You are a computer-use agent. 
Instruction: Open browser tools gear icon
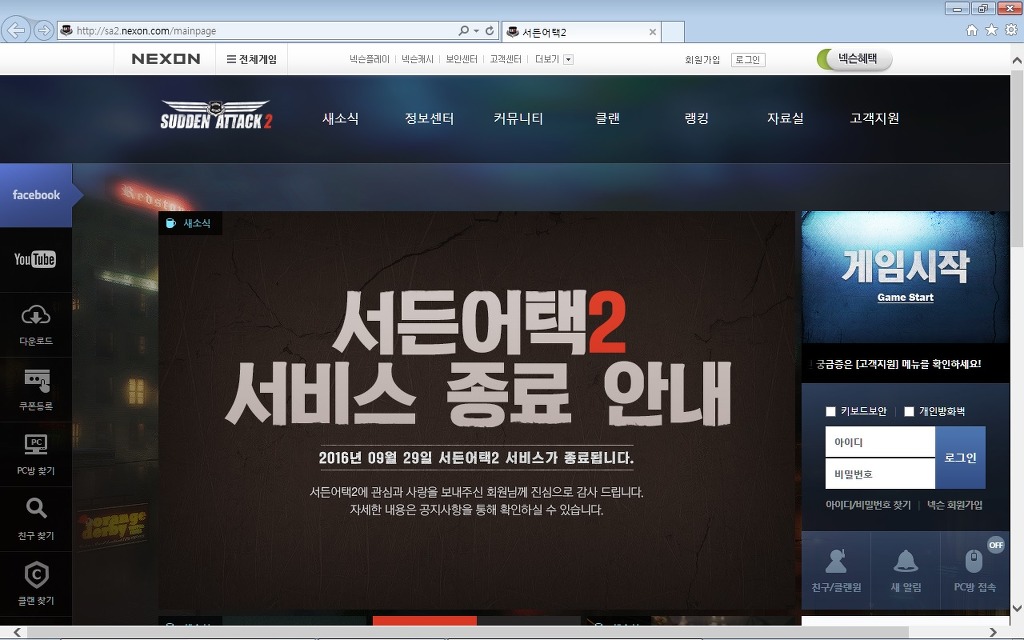pos(1011,30)
